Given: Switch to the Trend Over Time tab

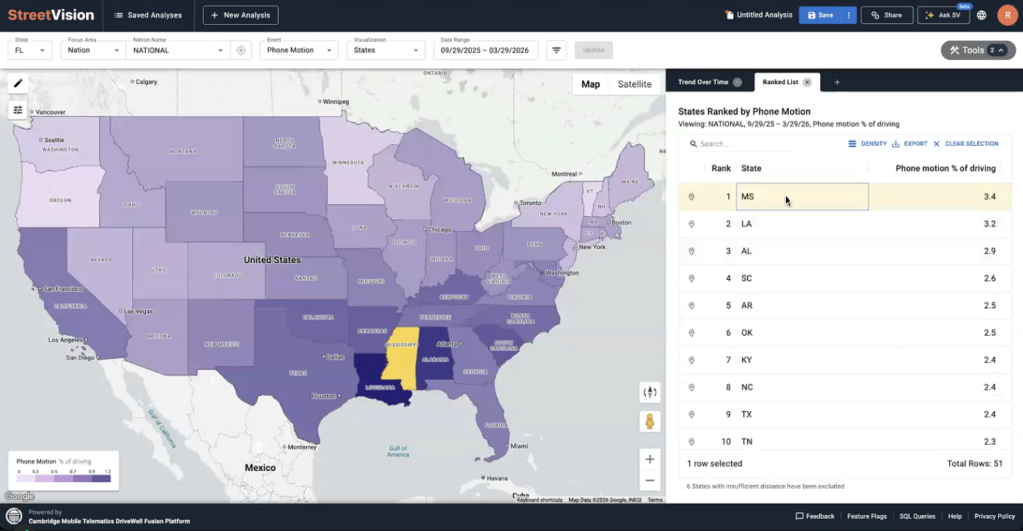Looking at the screenshot, I should pos(704,82).
